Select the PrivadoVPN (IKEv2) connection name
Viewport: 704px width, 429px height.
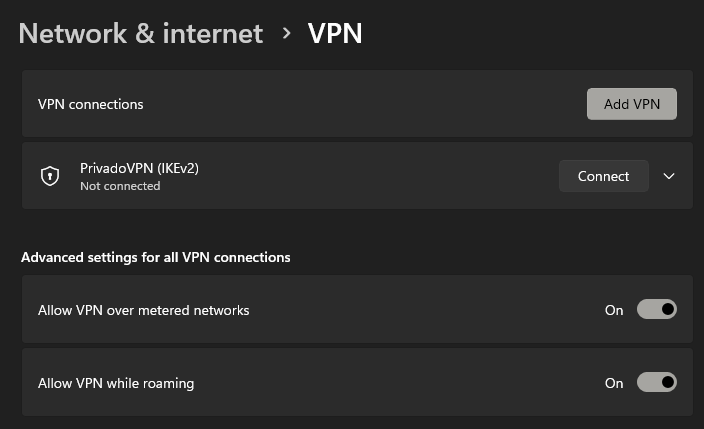pyautogui.click(x=139, y=168)
